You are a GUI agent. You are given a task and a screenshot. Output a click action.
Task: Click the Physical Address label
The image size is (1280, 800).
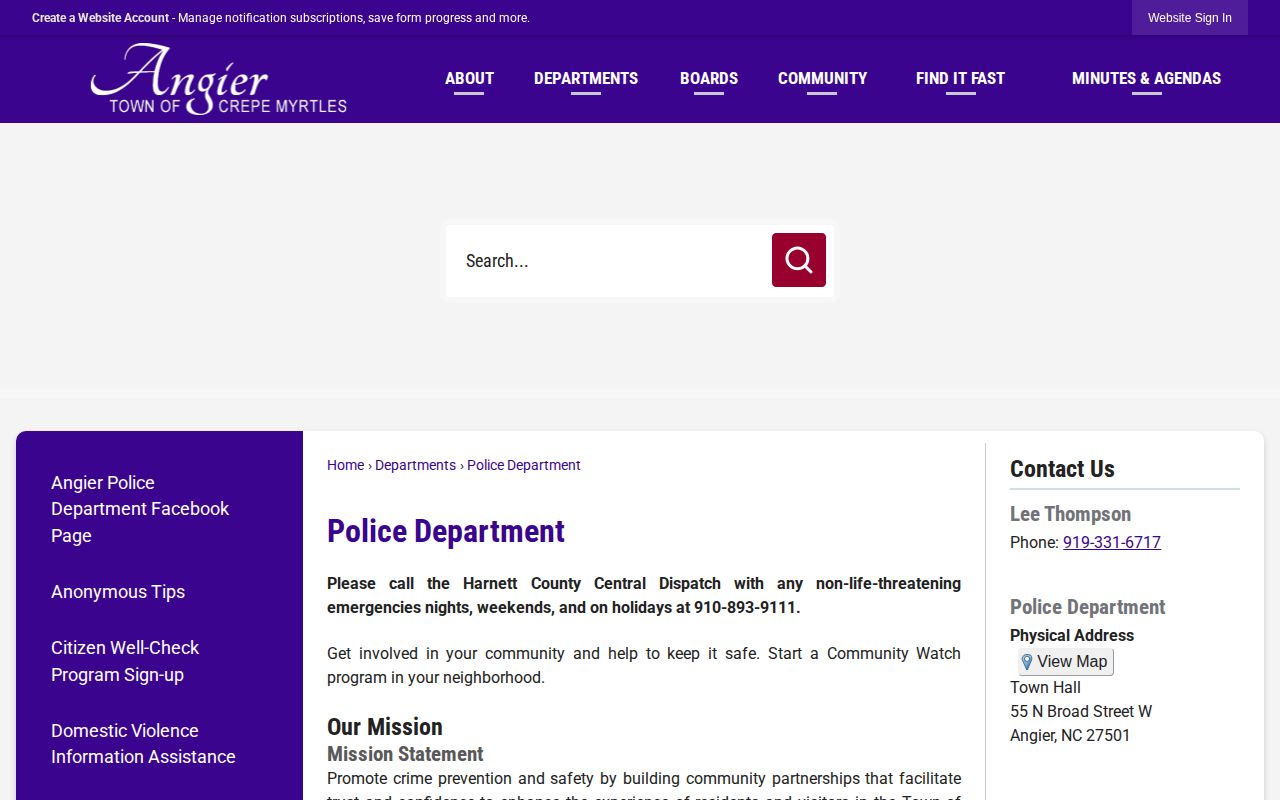point(1072,635)
